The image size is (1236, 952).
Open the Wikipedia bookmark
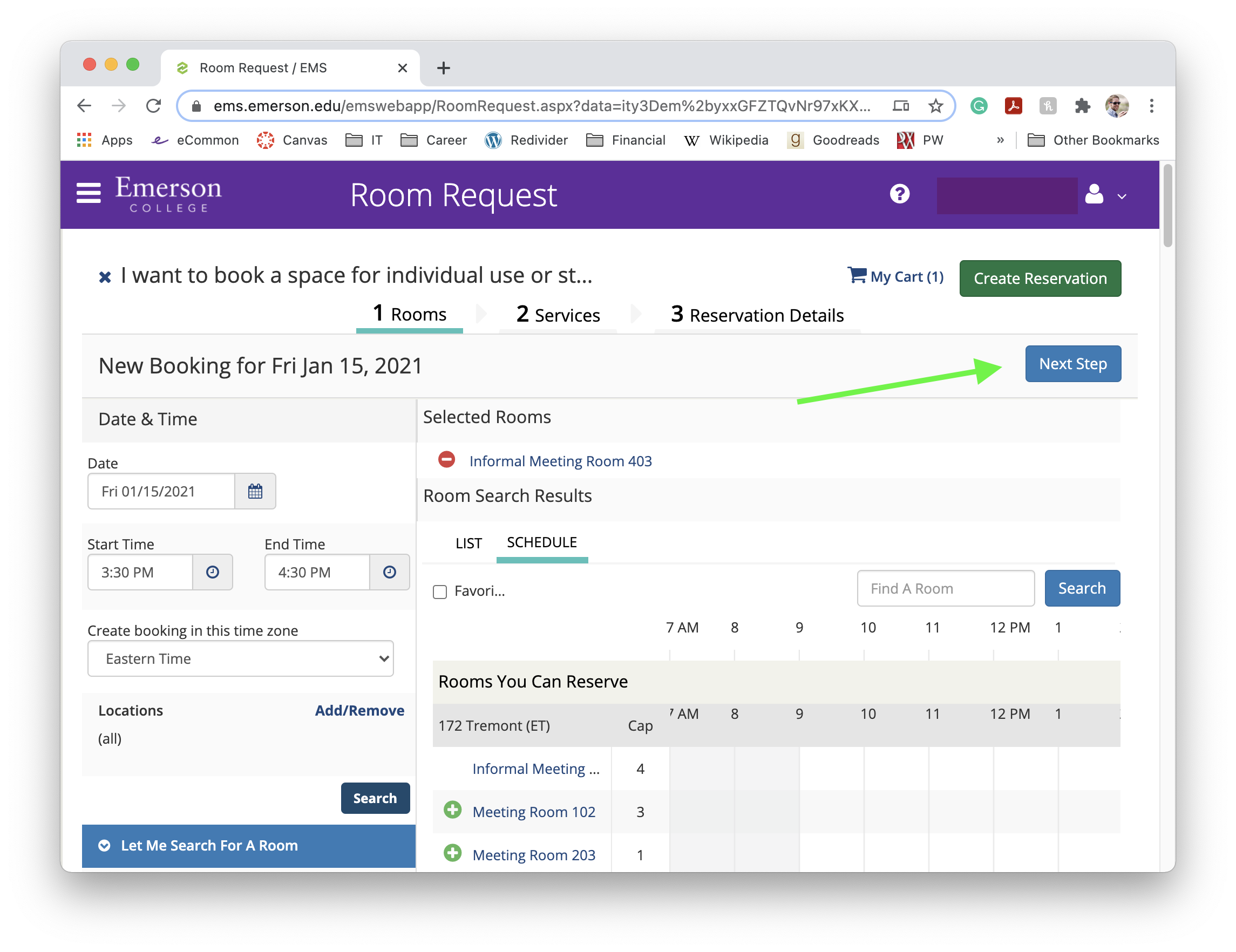726,140
